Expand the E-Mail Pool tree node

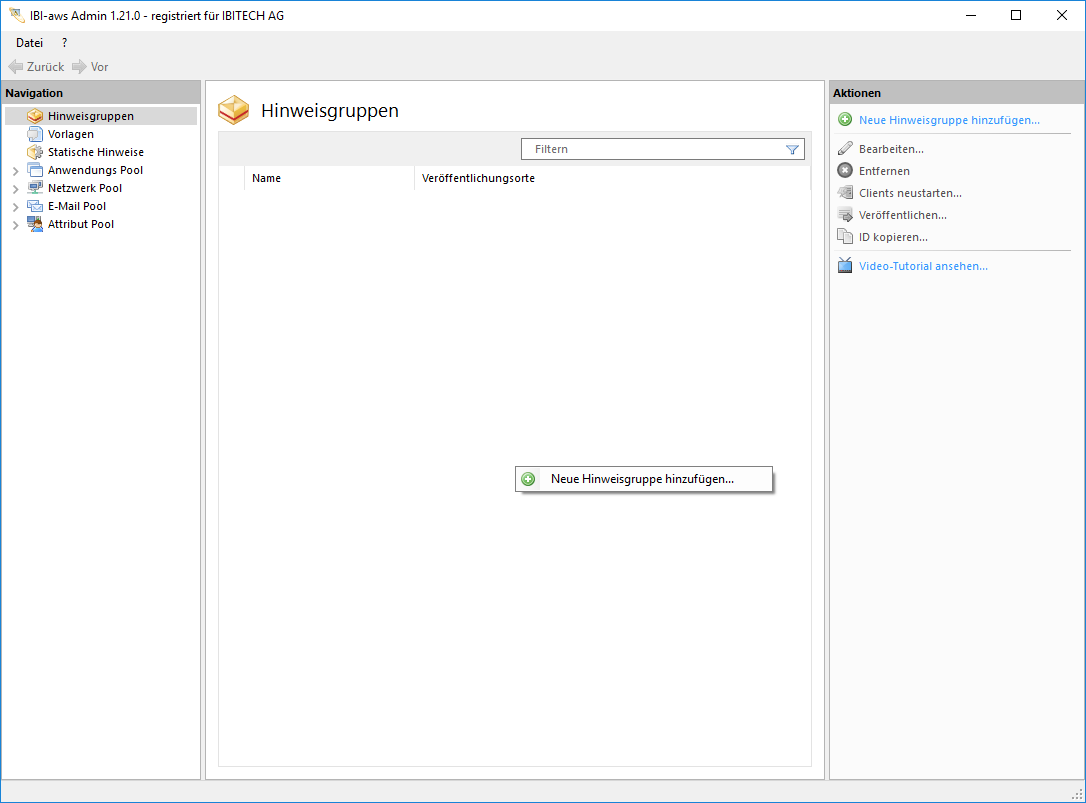point(16,207)
